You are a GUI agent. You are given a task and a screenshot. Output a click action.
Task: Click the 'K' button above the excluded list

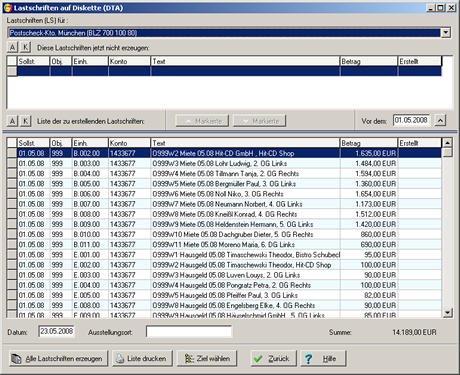(x=26, y=47)
